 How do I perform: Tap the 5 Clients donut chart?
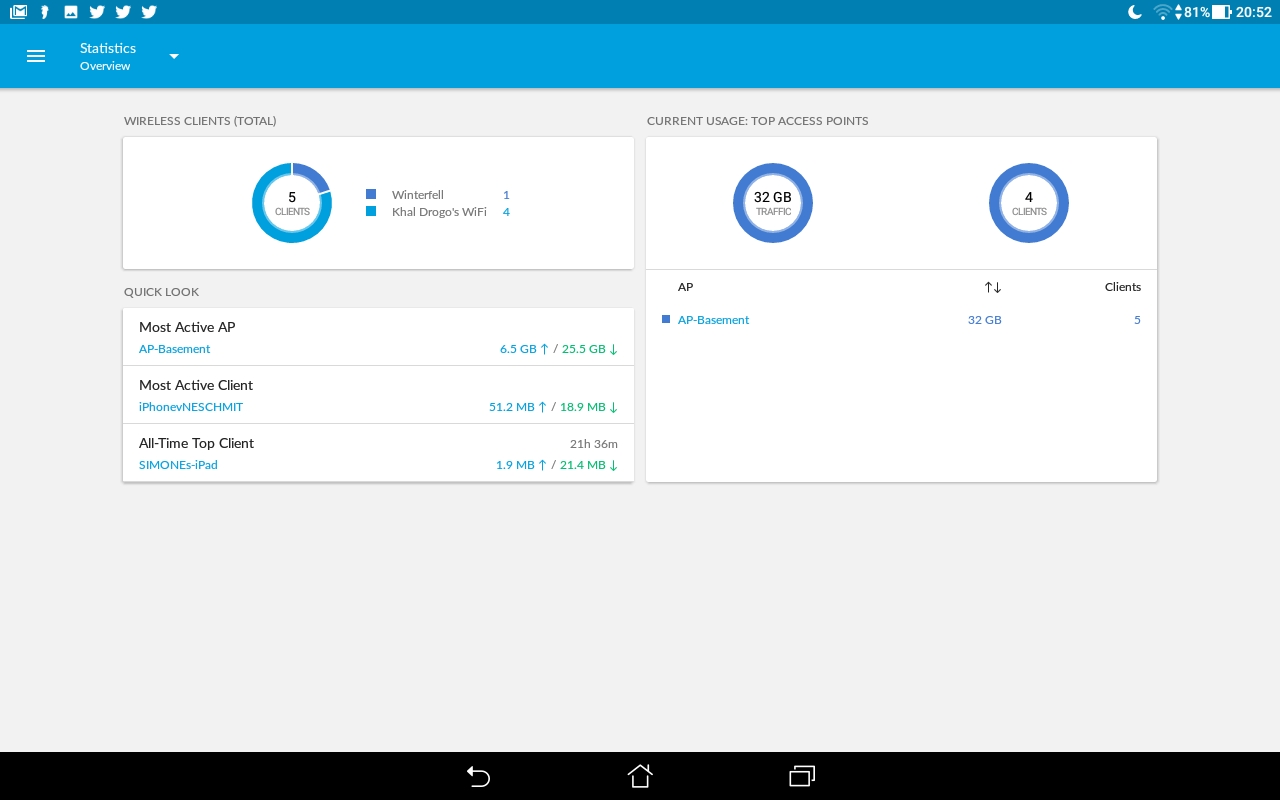[292, 203]
